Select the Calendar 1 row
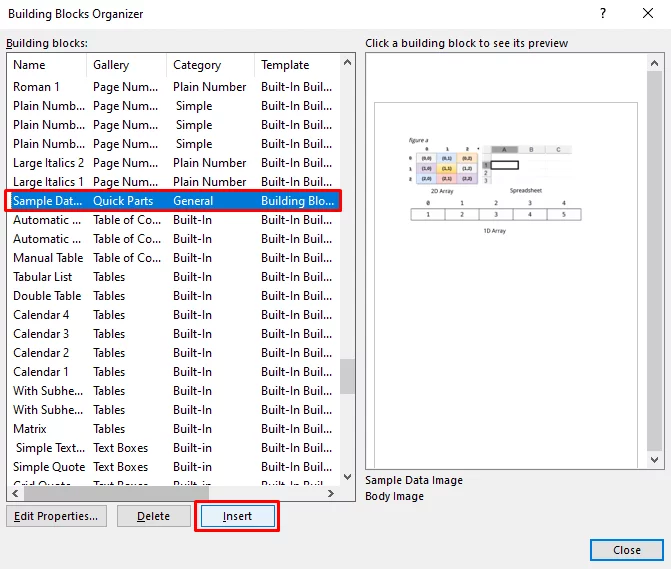Screen dimensions: 671x569 coord(174,372)
